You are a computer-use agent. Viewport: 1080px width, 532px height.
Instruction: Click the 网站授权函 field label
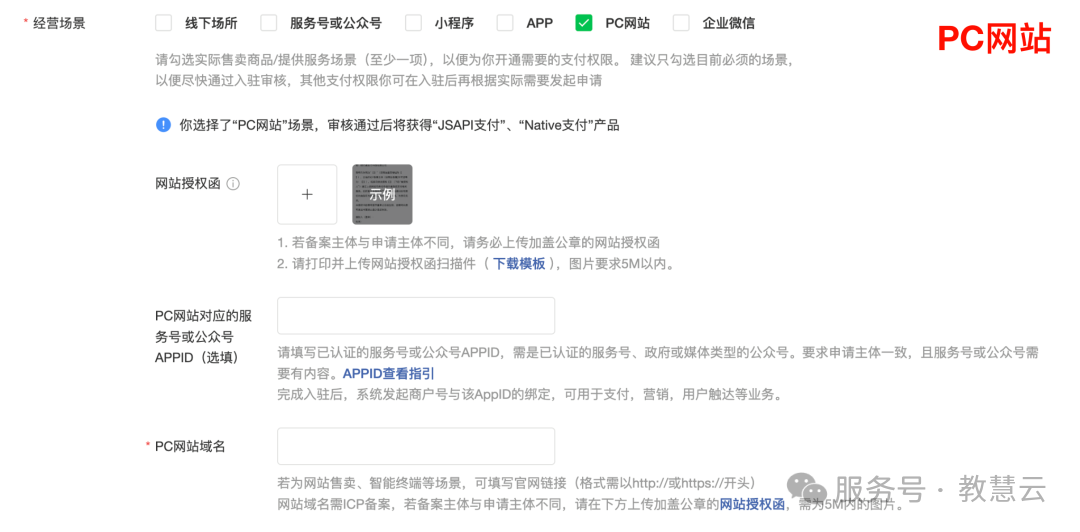click(x=187, y=184)
